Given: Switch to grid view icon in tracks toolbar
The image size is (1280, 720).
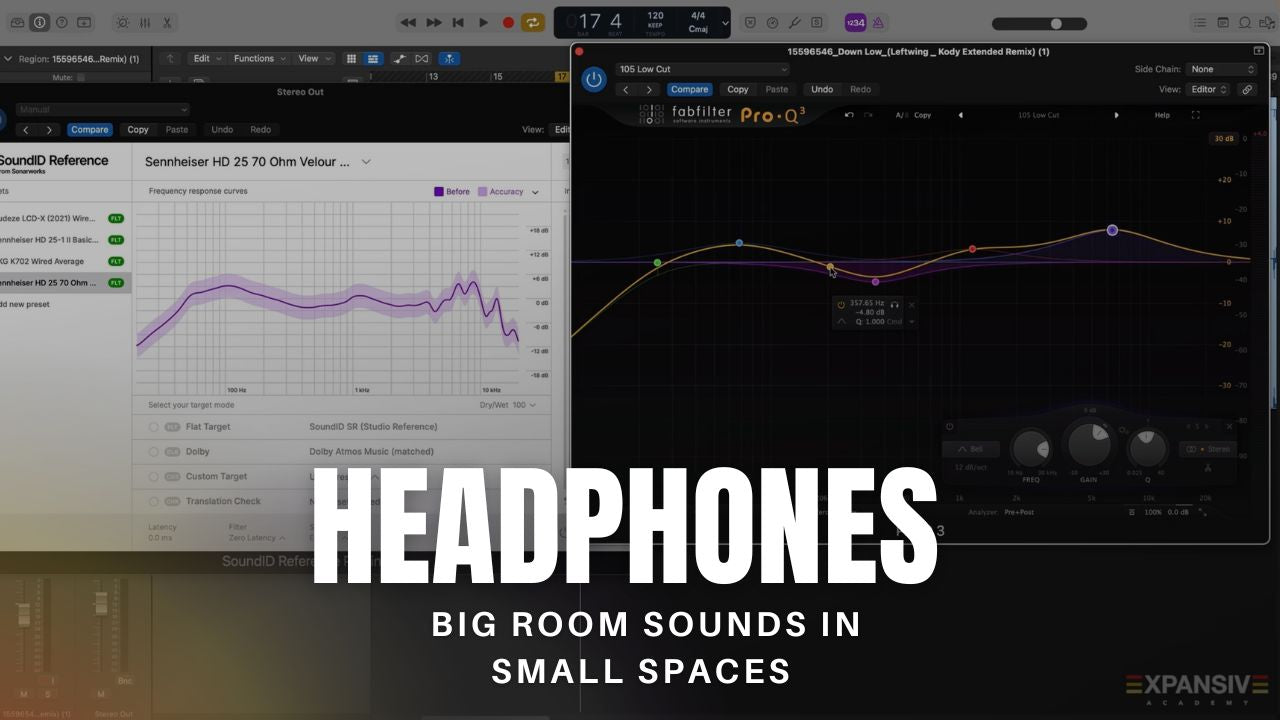Looking at the screenshot, I should click(x=352, y=59).
